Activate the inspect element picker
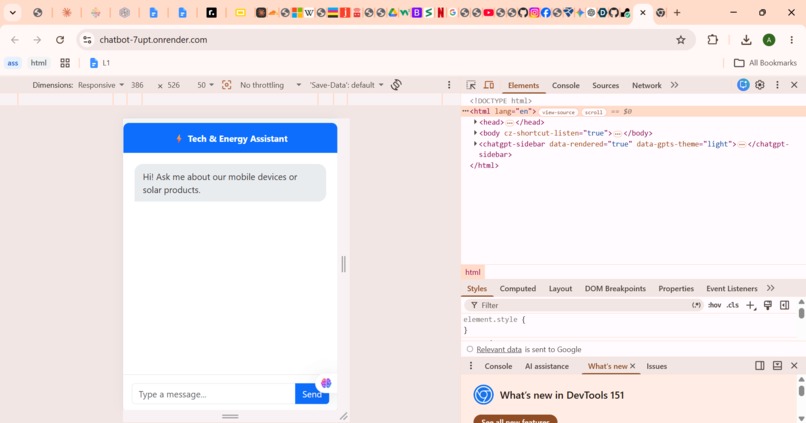 point(471,85)
